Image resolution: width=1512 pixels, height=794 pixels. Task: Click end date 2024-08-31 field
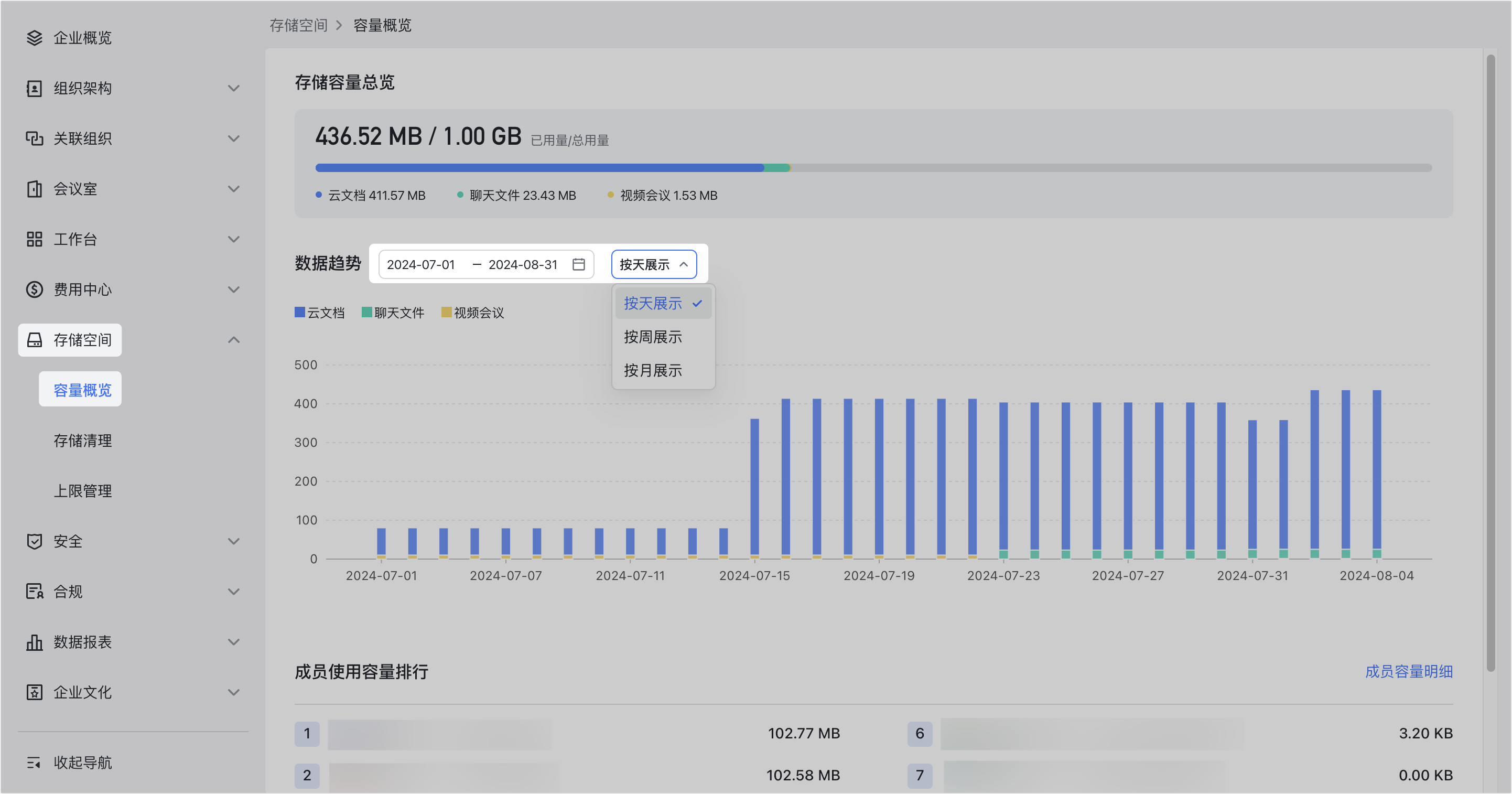(523, 264)
